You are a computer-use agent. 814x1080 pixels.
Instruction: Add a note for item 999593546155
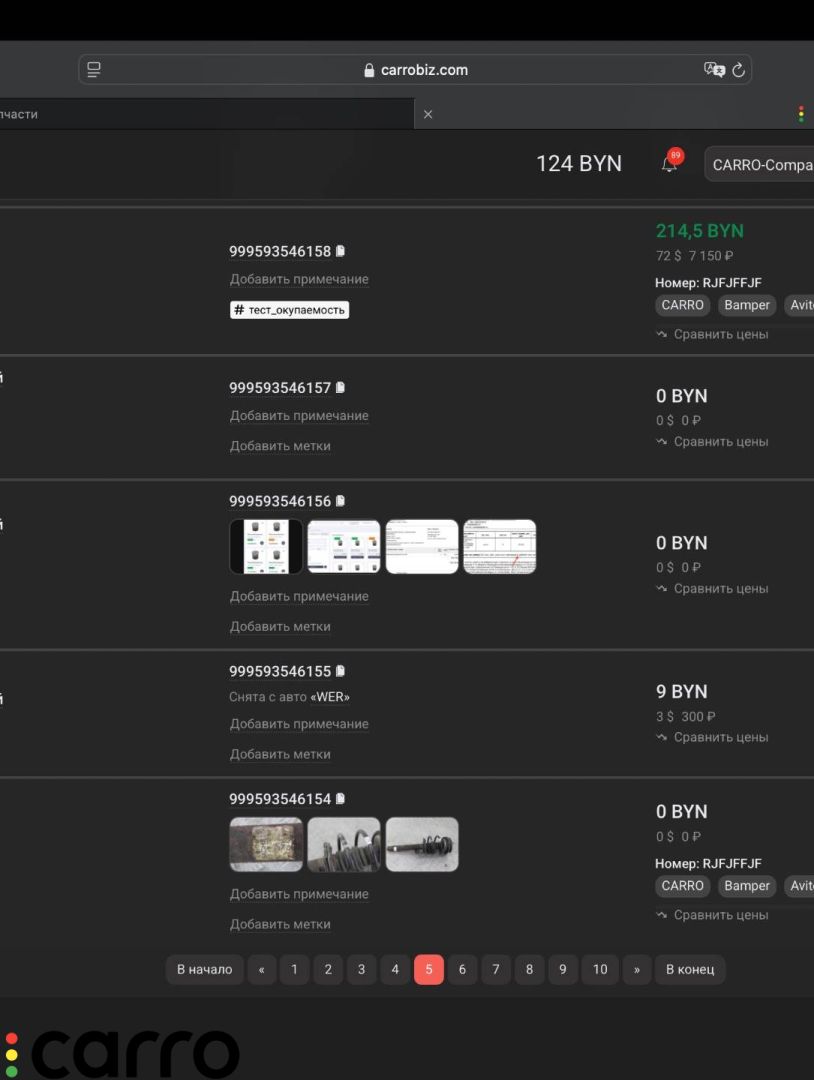(299, 724)
